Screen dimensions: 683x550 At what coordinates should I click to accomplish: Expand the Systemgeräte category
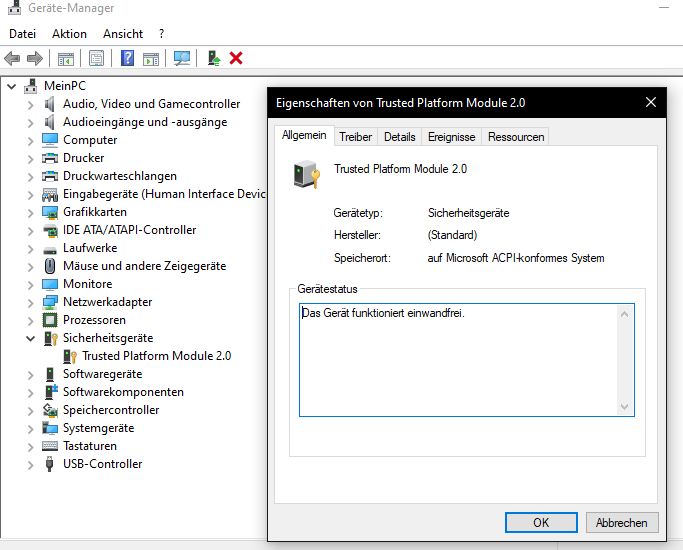pos(30,429)
